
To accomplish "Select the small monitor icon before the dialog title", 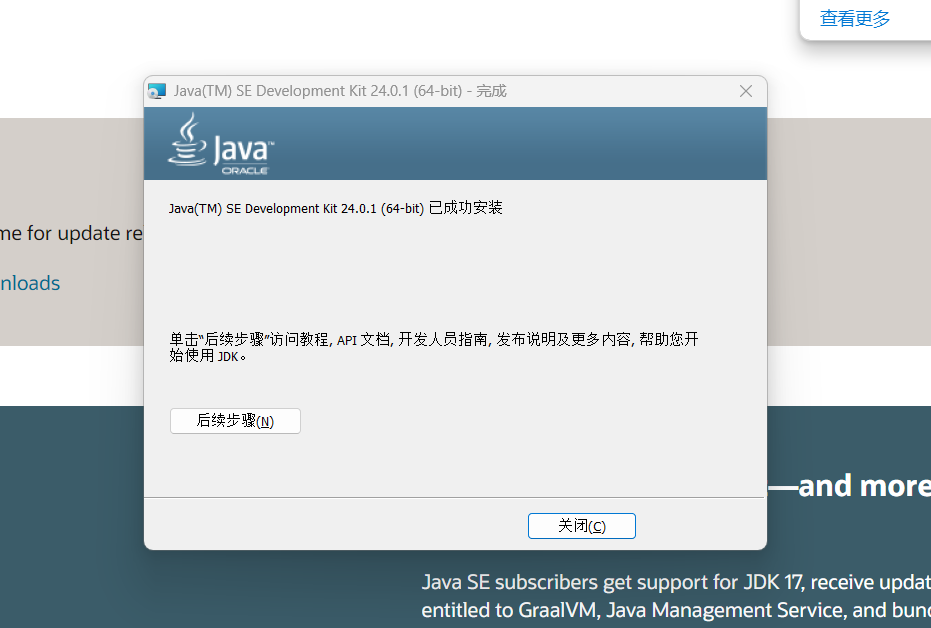I will point(158,90).
